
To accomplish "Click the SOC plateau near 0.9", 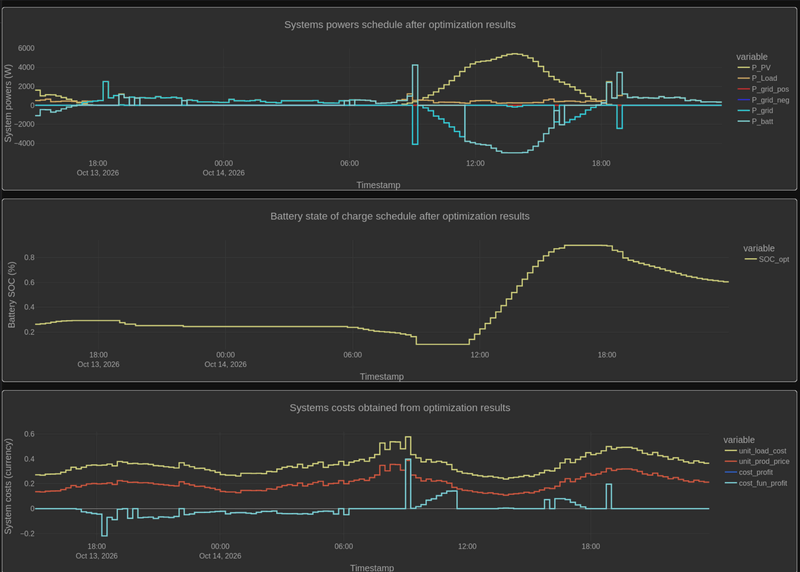I will (588, 245).
